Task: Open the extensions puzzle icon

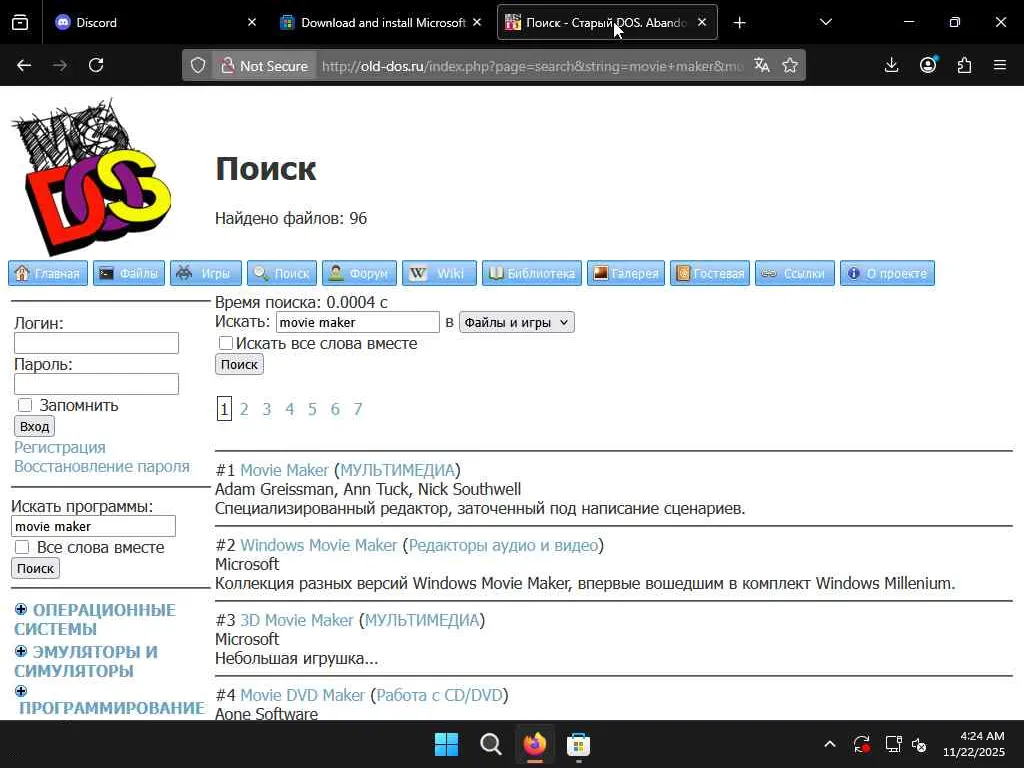Action: [x=965, y=65]
